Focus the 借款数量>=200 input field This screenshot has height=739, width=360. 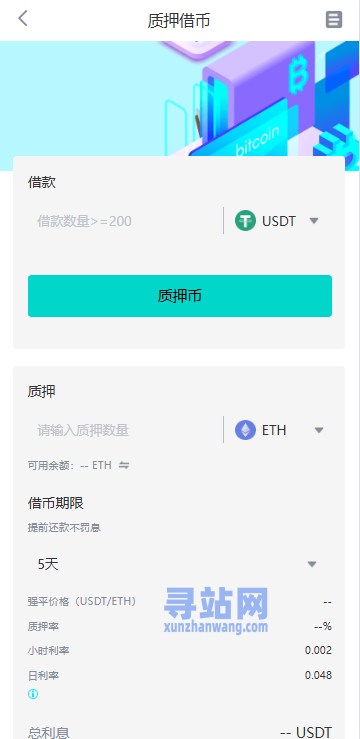125,221
